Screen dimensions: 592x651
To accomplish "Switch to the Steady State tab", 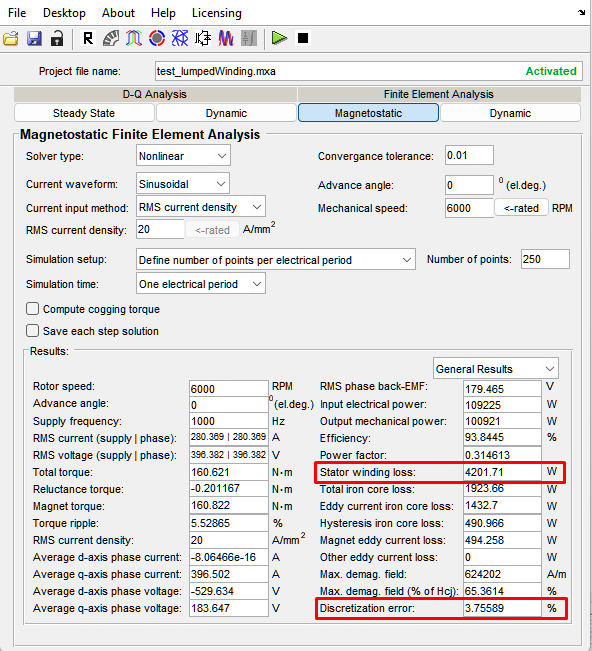I will coord(84,113).
